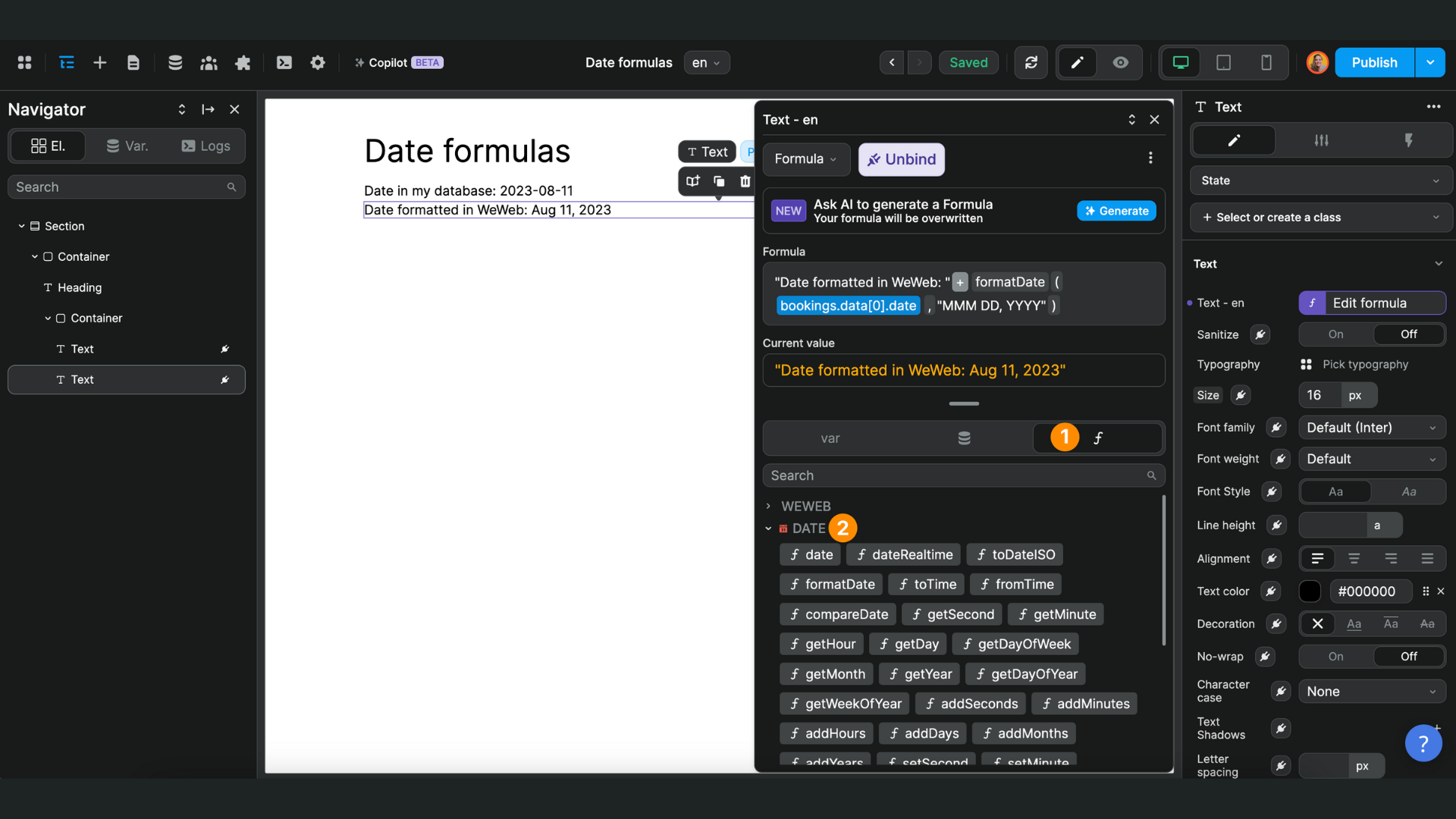Screen dimensions: 1456x819
Task: Click the black text color swatch
Action: point(1310,591)
